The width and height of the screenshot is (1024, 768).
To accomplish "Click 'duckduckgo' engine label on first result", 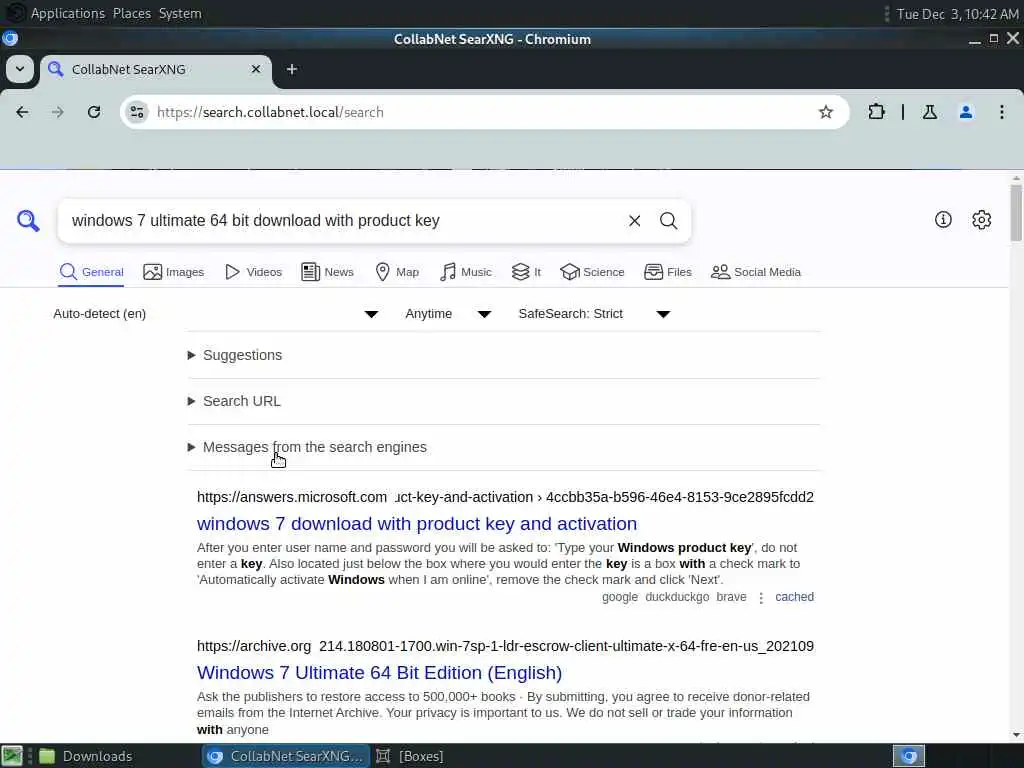I will tap(677, 597).
